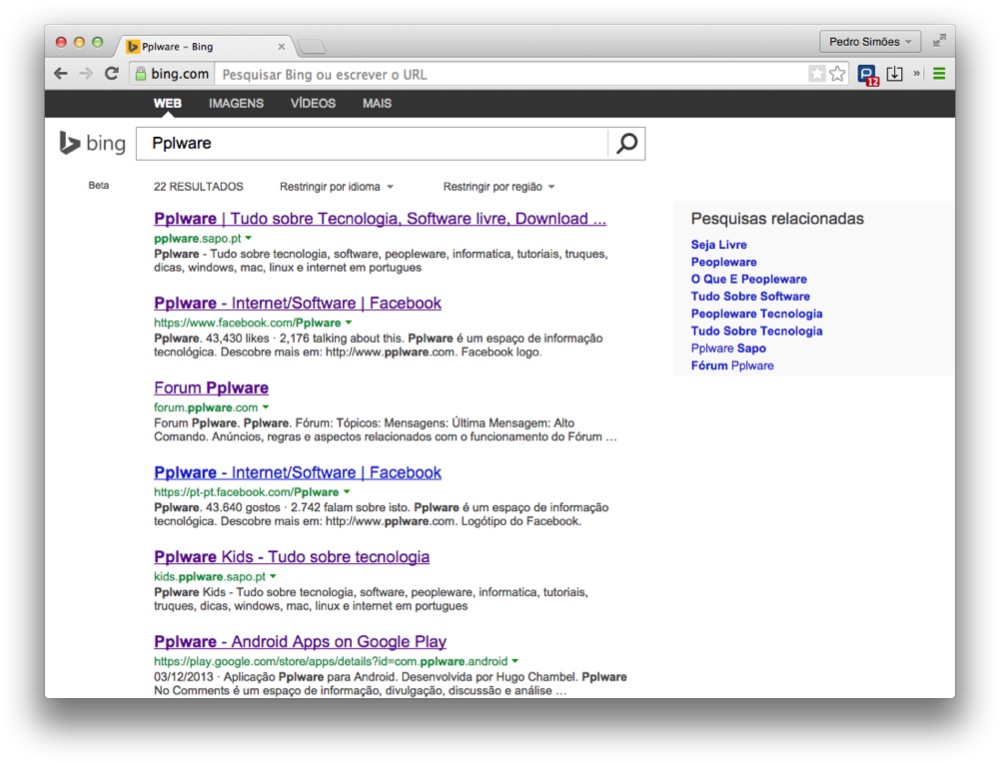Click related search Peopleware
1000x763 pixels.
[724, 262]
